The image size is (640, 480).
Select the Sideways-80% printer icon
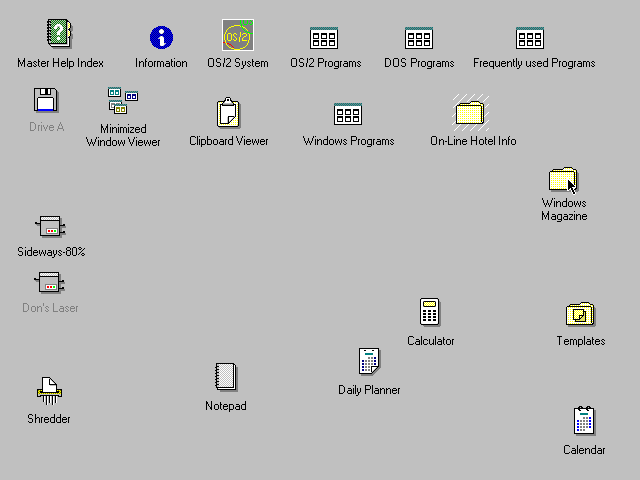[x=51, y=226]
